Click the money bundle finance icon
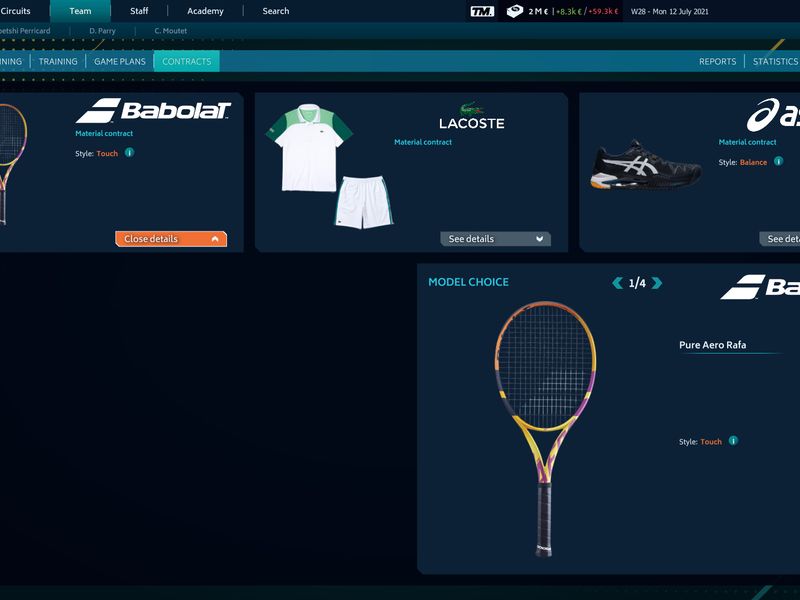Screen dimensions: 800x600 pos(515,11)
